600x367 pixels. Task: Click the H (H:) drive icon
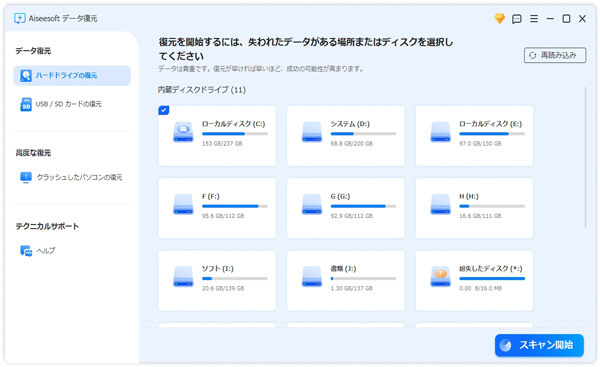pos(440,204)
